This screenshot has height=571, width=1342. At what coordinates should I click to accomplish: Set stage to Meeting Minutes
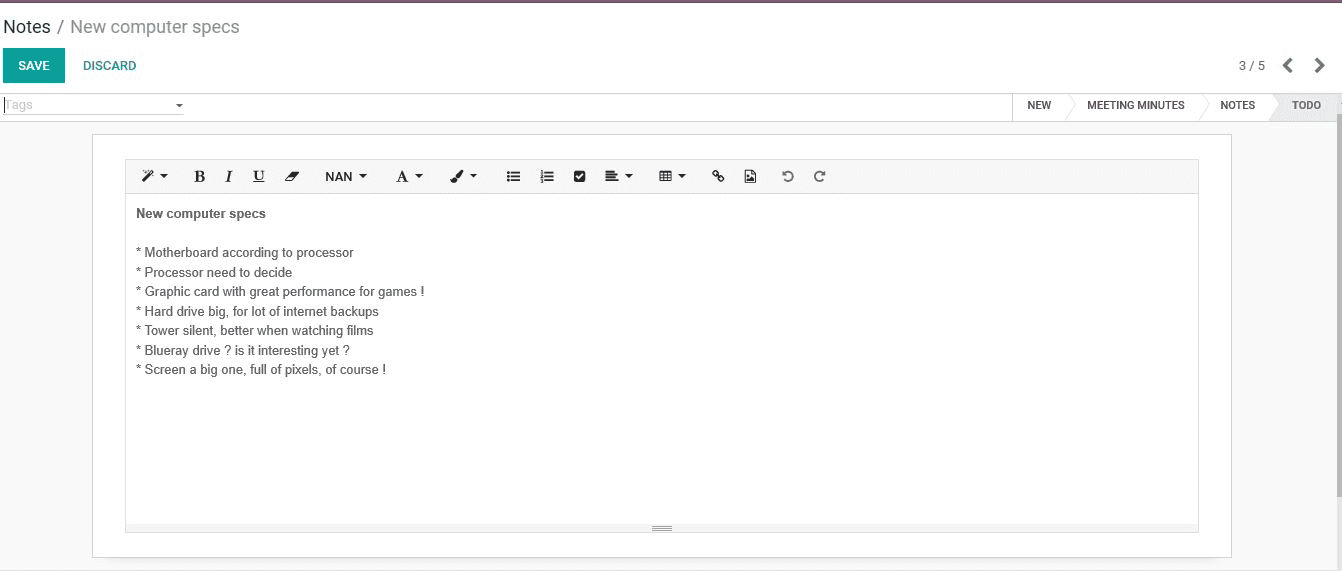click(1135, 106)
